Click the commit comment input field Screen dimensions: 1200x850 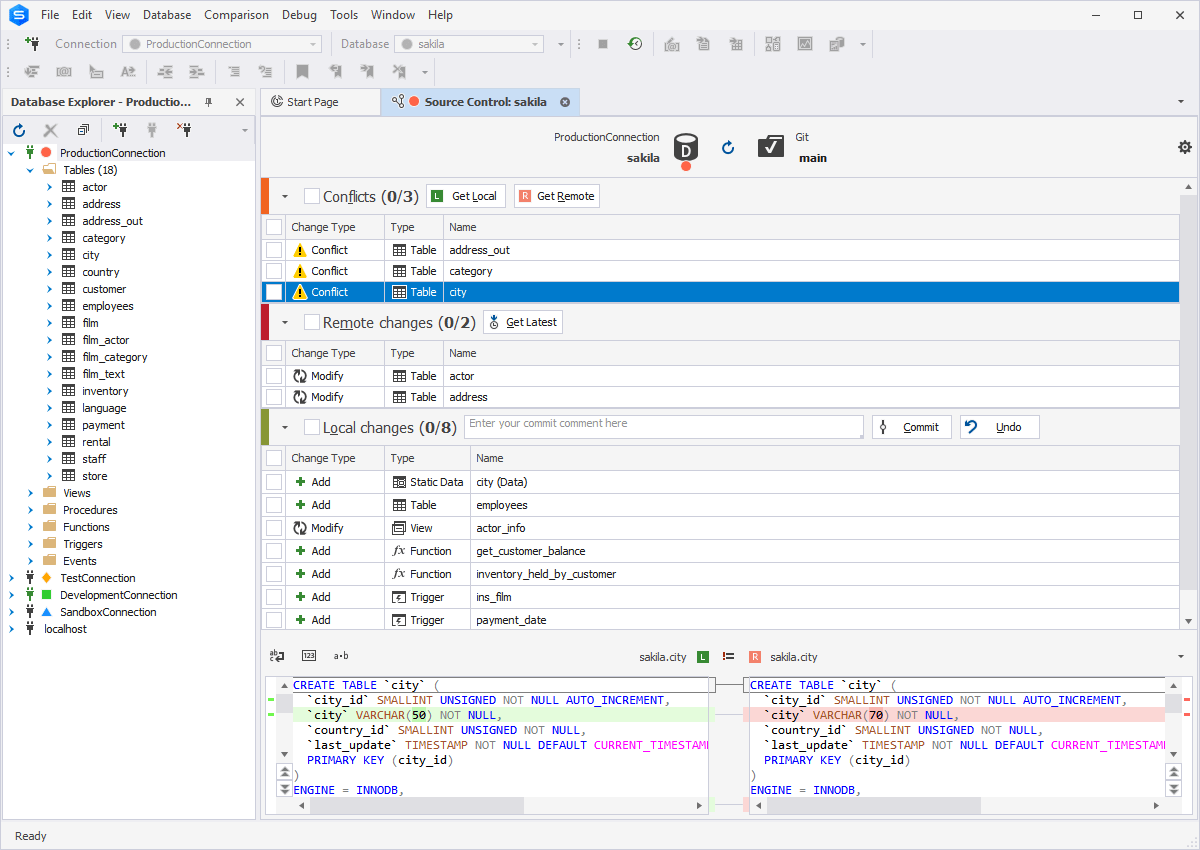pos(663,426)
